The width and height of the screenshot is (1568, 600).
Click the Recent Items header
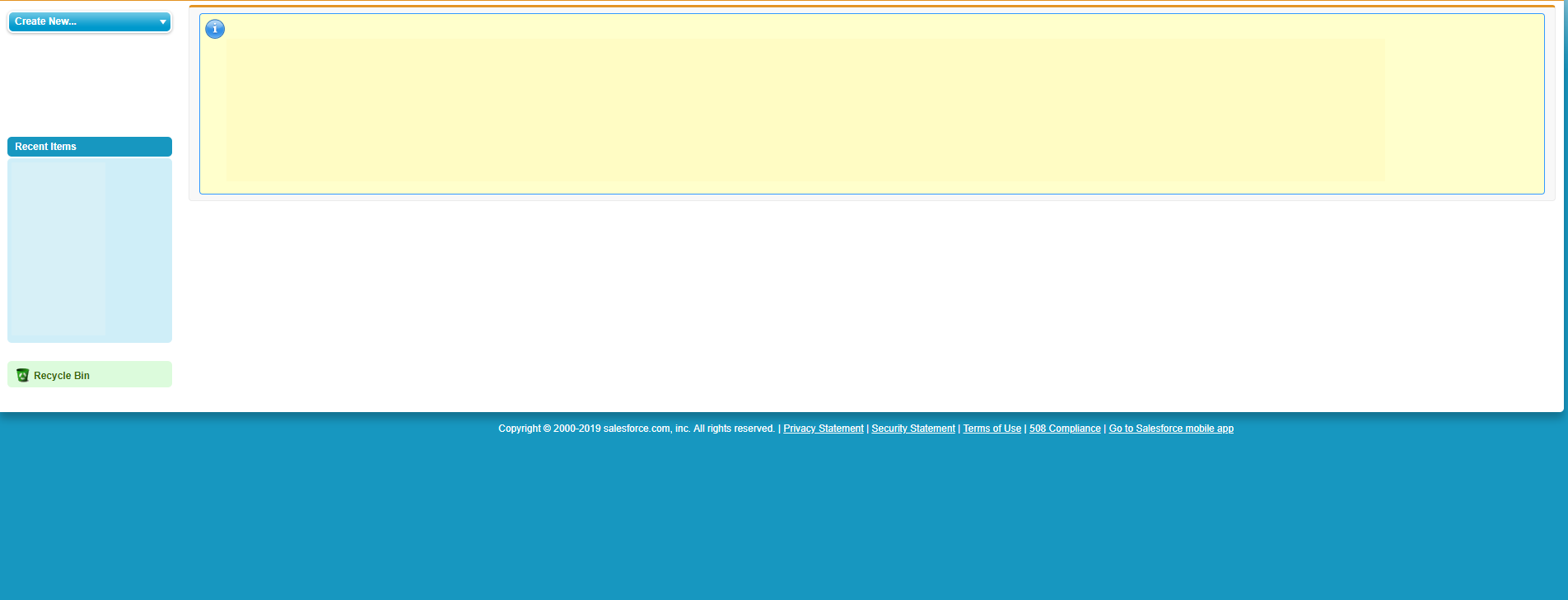pos(90,147)
